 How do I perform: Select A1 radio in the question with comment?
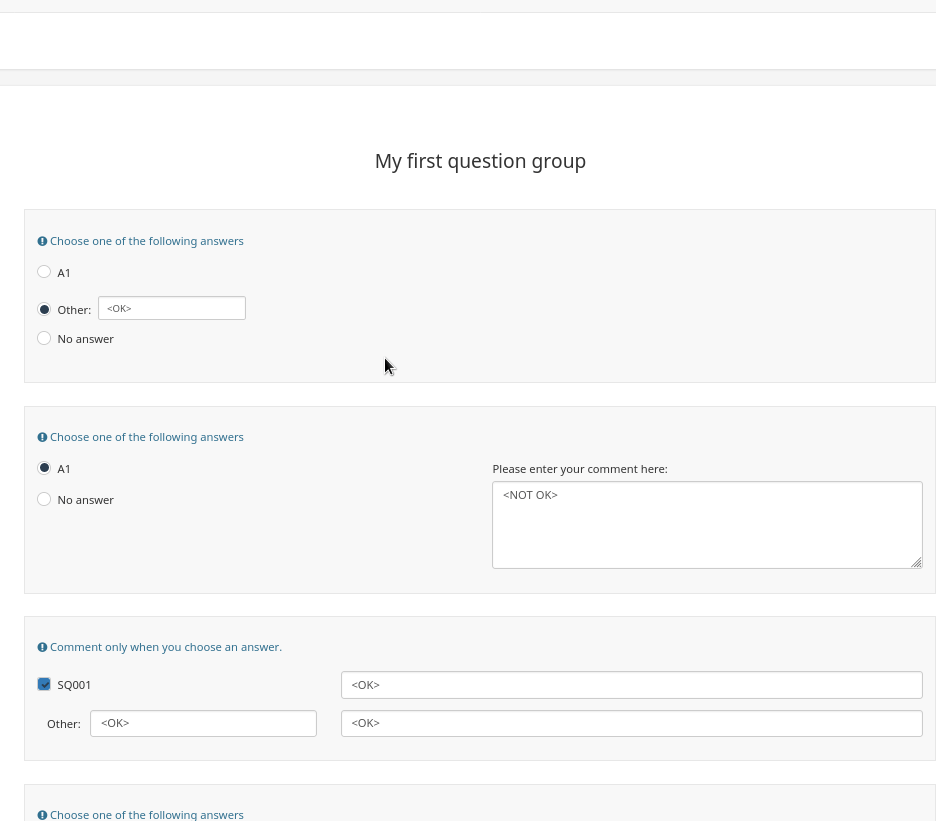coord(44,468)
